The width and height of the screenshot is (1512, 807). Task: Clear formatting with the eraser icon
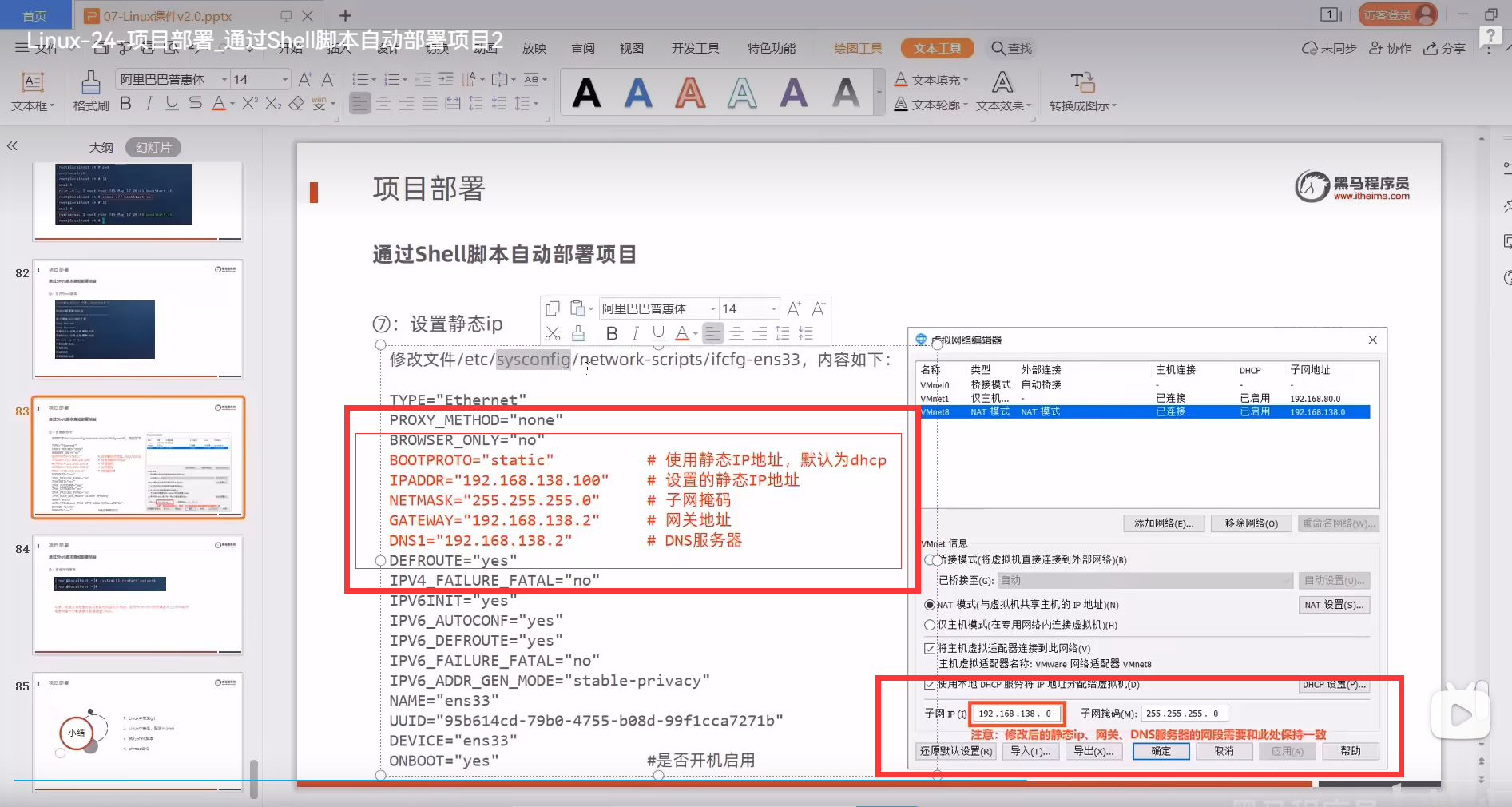(x=296, y=104)
